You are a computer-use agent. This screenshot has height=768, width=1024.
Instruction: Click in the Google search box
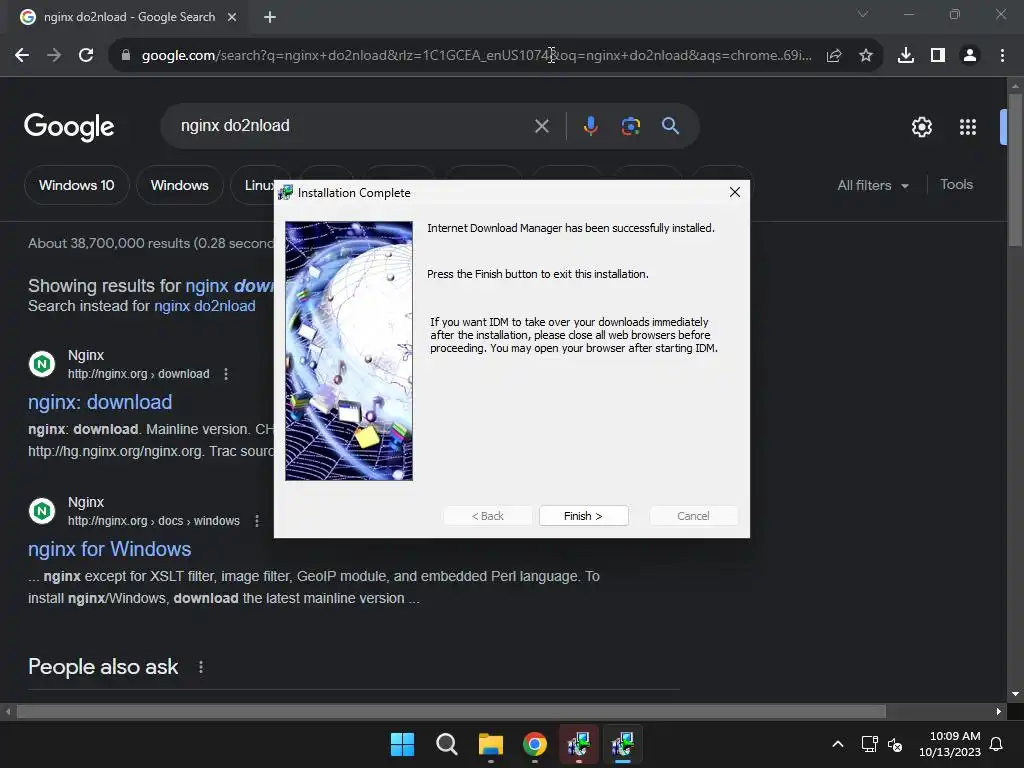[353, 125]
